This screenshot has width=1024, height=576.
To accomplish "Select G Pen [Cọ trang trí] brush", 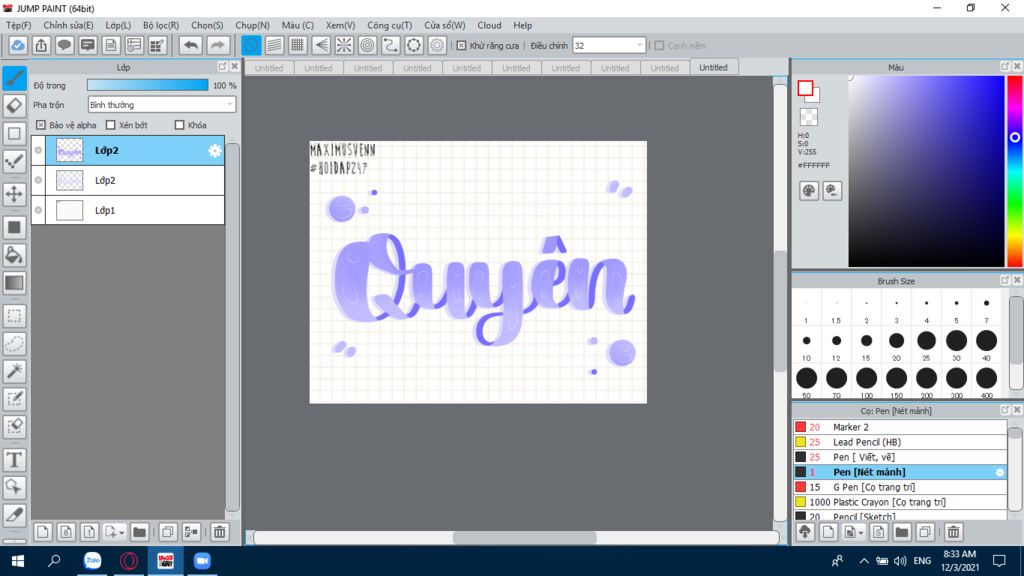I will [900, 487].
